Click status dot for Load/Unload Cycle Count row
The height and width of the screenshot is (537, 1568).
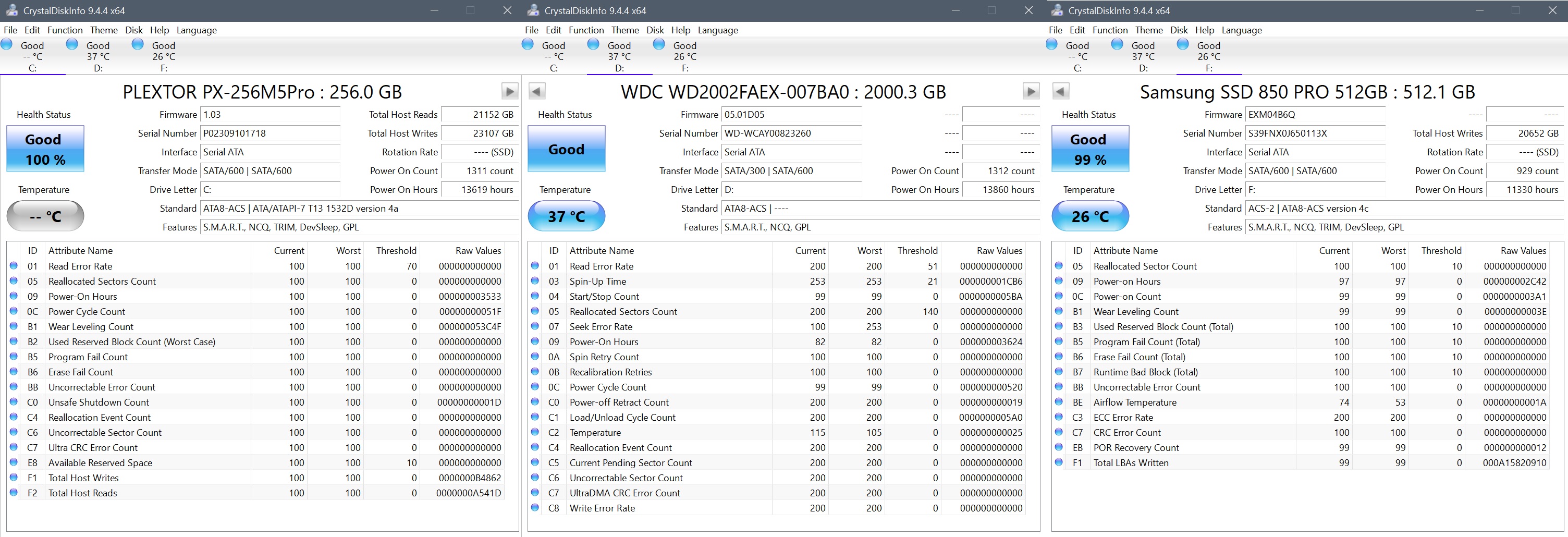click(535, 417)
